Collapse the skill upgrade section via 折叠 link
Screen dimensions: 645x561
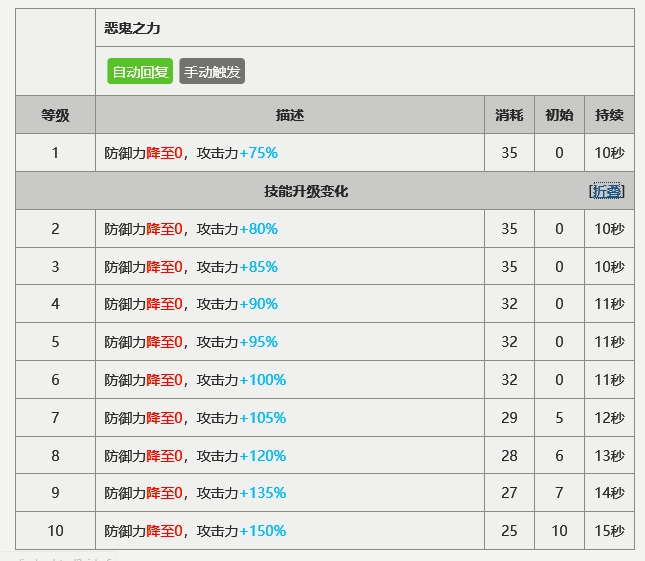tap(607, 191)
